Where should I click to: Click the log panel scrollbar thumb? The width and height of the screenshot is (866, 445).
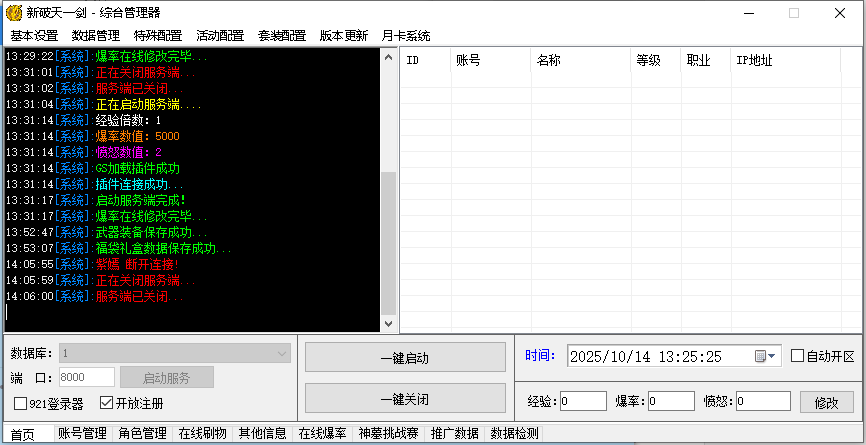[389, 243]
